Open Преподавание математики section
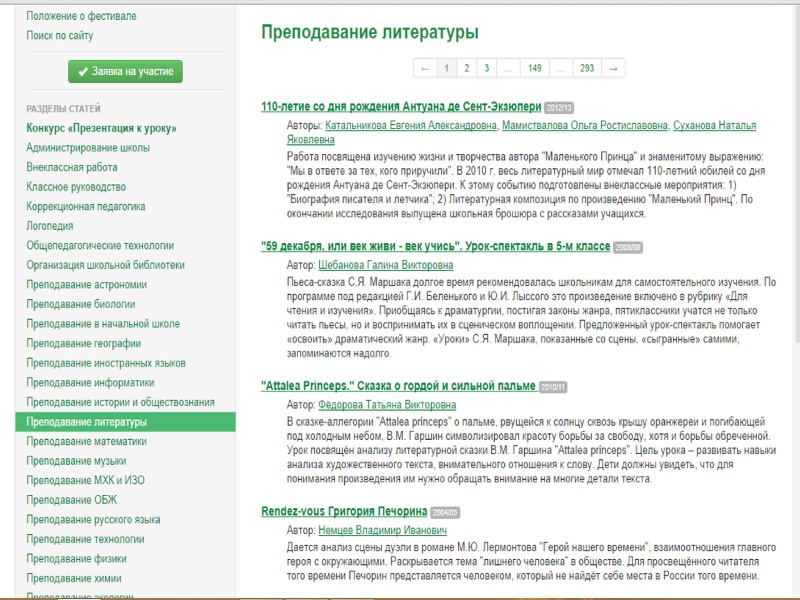 click(x=87, y=441)
